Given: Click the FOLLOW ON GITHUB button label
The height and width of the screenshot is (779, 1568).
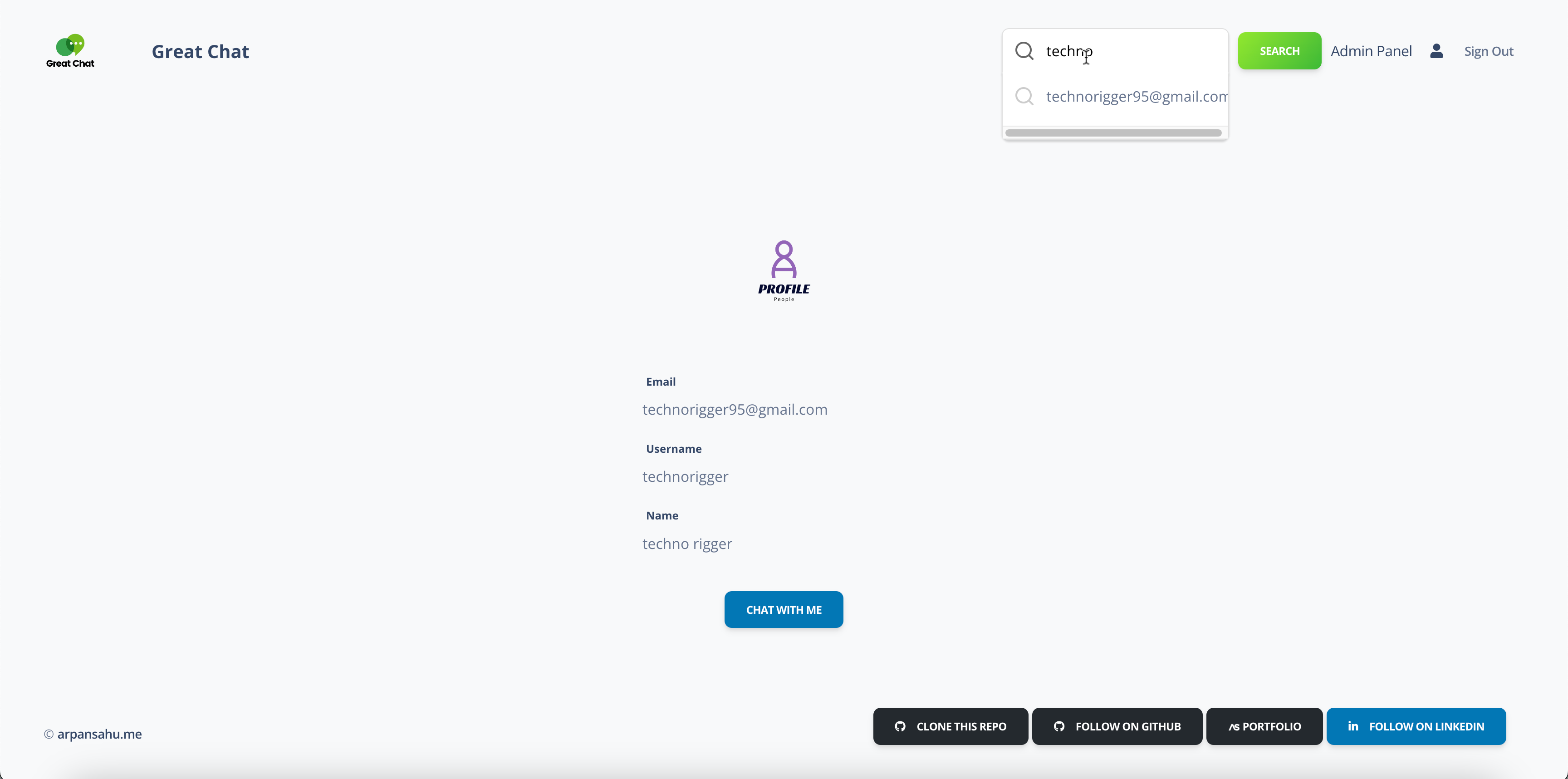Looking at the screenshot, I should (x=1127, y=726).
